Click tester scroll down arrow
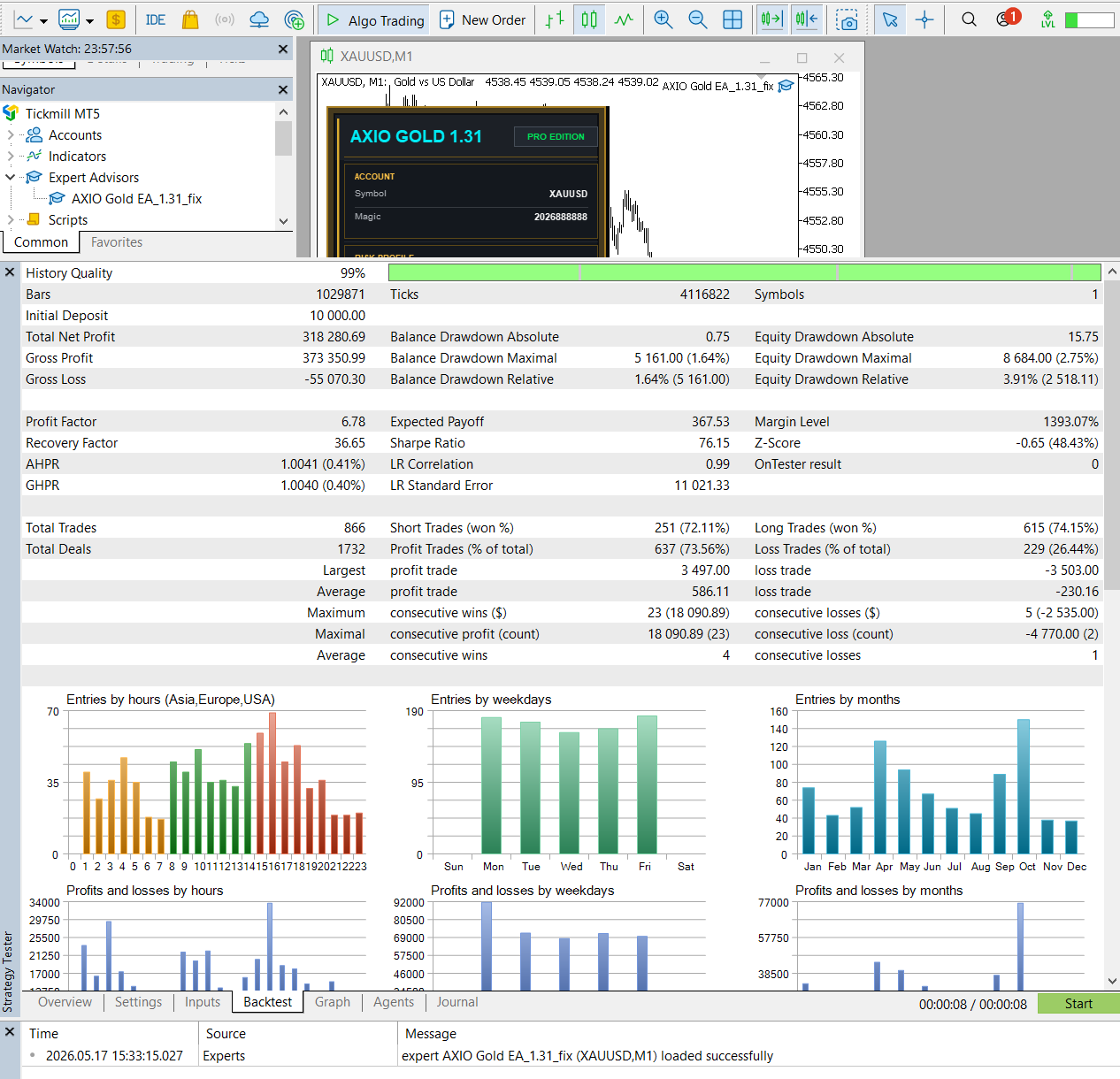The width and height of the screenshot is (1120, 1079). 1112,981
